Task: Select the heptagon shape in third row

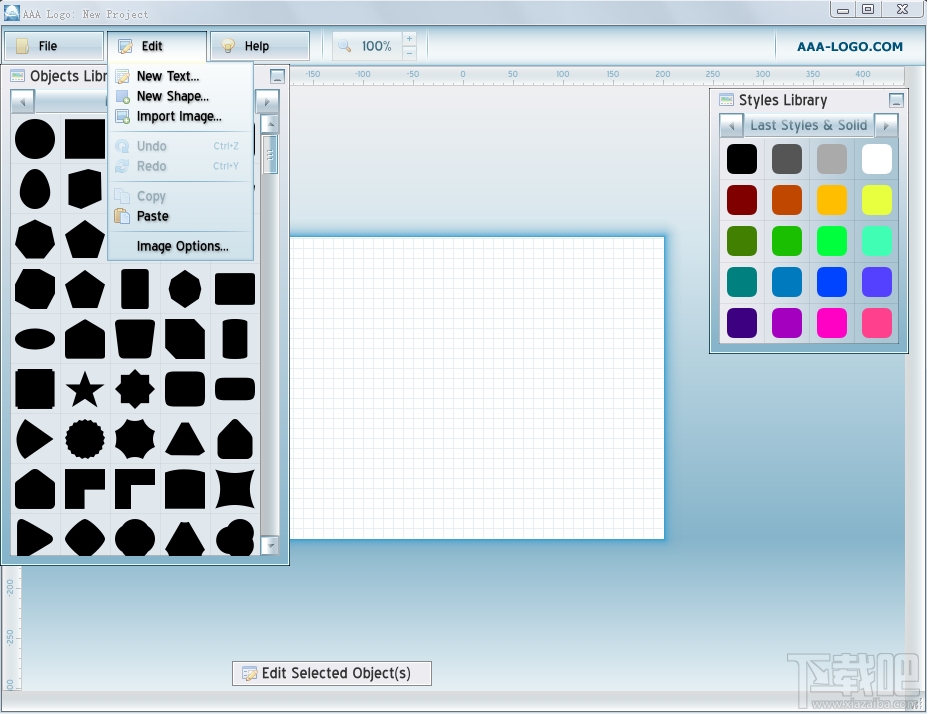Action: pos(35,239)
